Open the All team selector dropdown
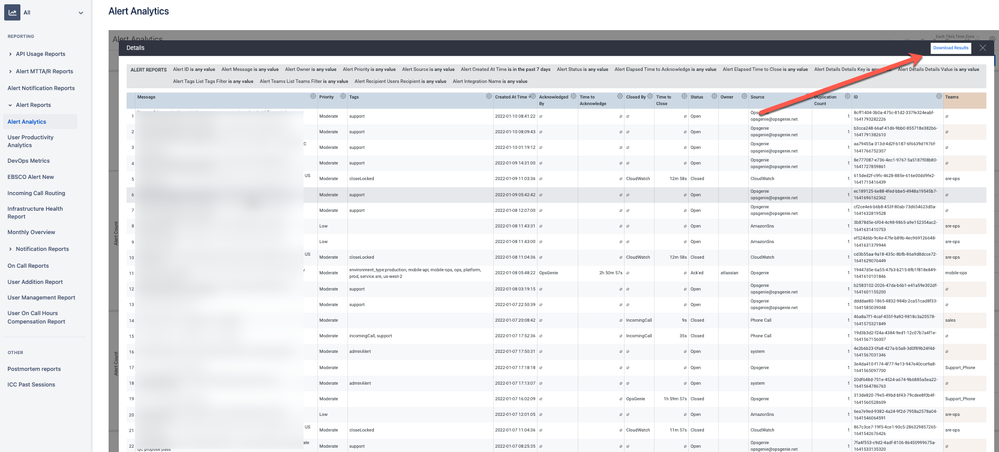The width and height of the screenshot is (999, 452). coord(81,13)
